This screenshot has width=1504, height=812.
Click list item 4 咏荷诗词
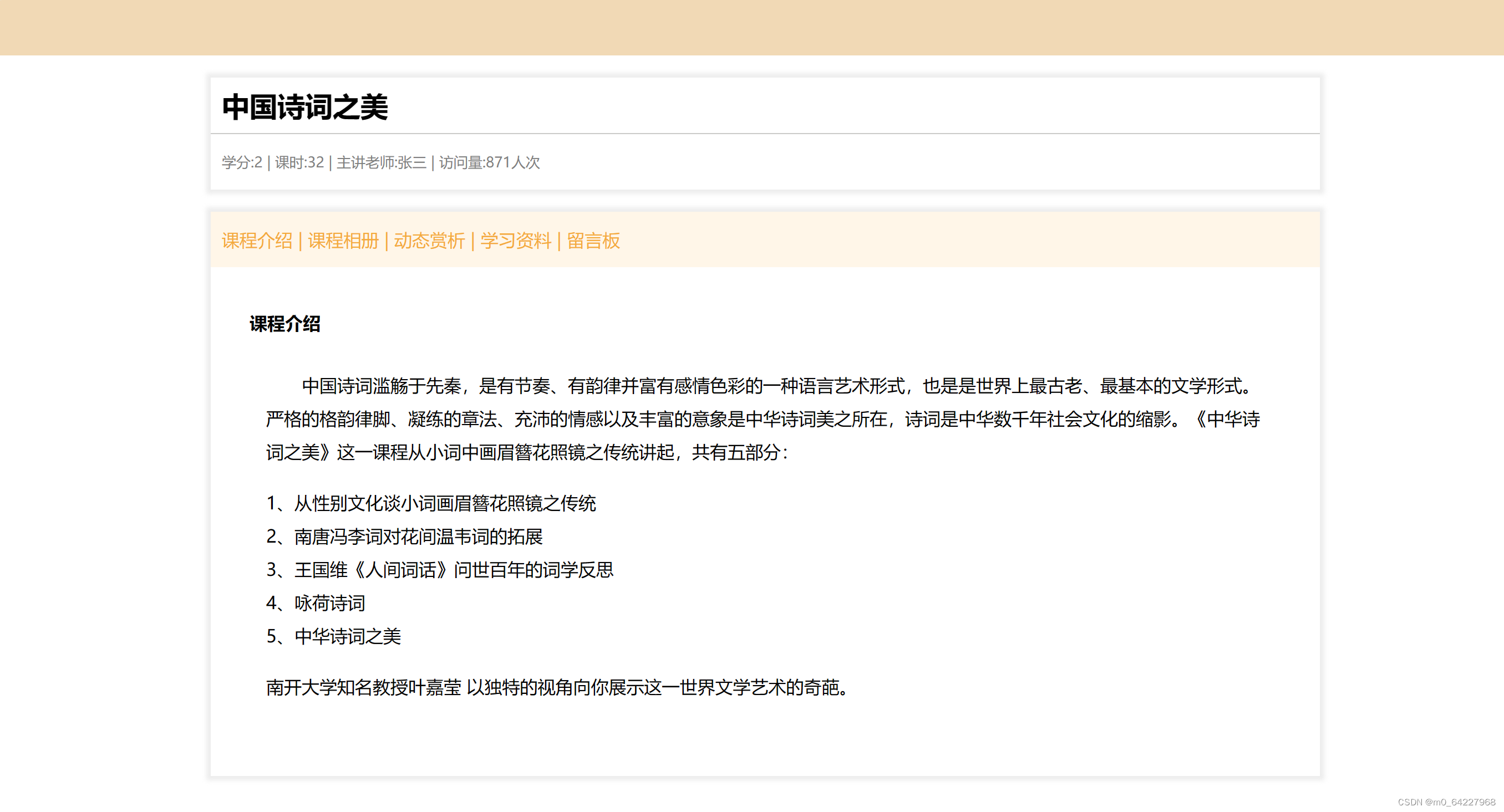coord(316,602)
